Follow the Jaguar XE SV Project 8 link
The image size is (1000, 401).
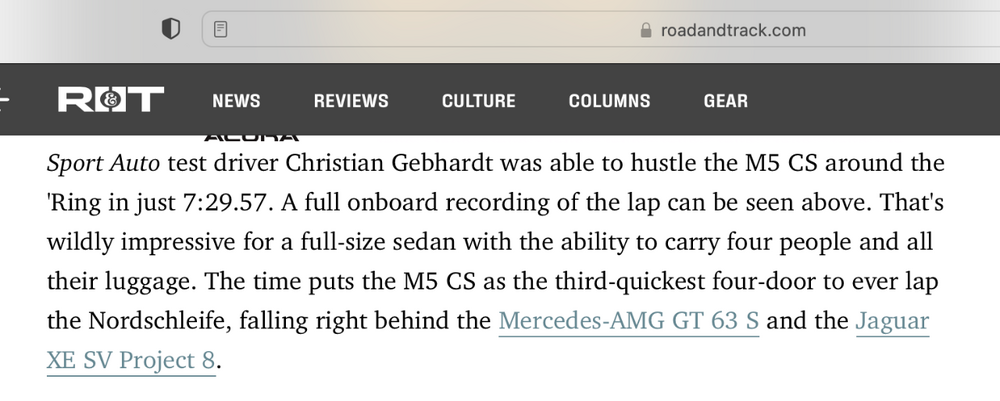130,360
